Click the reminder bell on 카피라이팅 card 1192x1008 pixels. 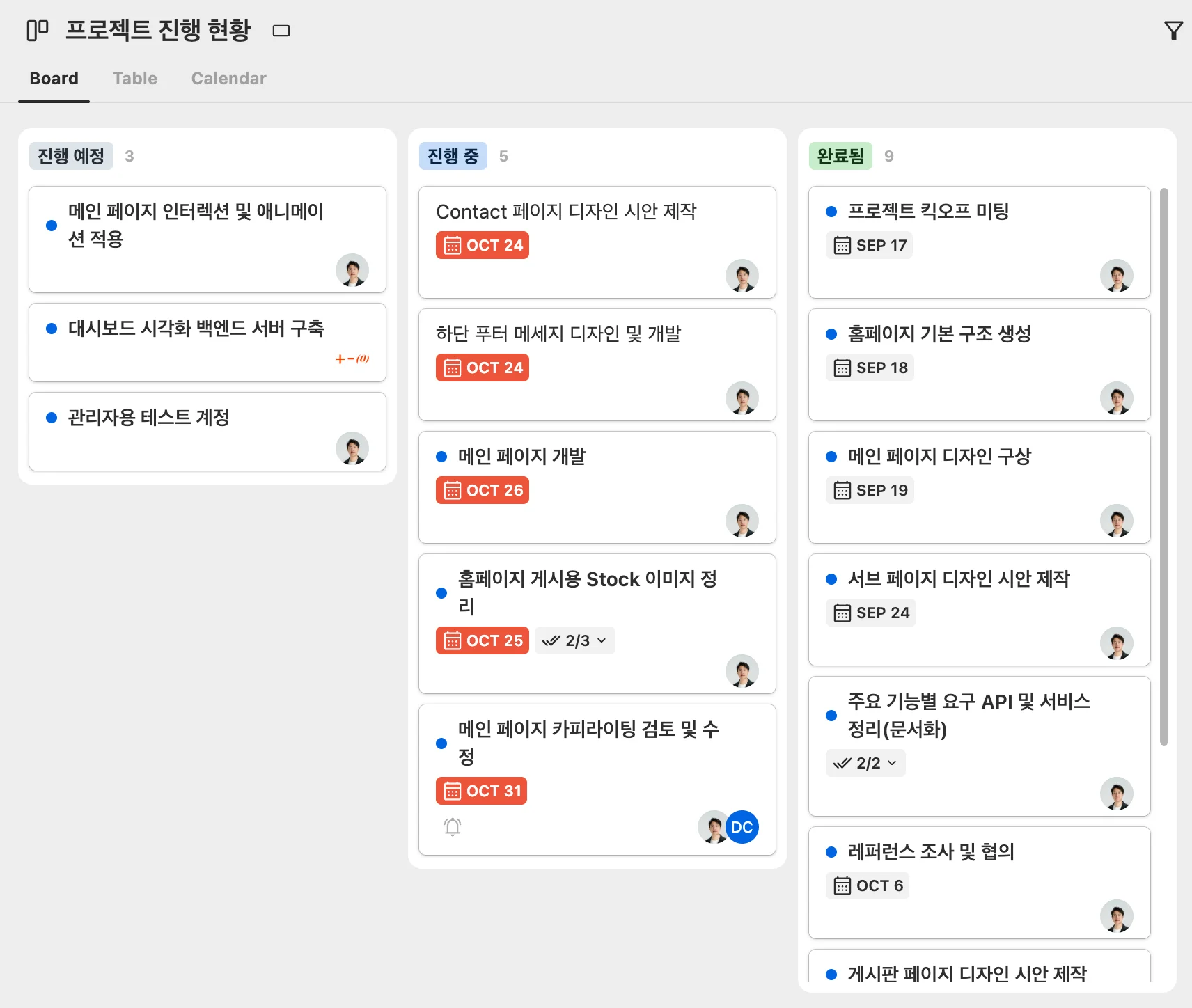click(453, 826)
